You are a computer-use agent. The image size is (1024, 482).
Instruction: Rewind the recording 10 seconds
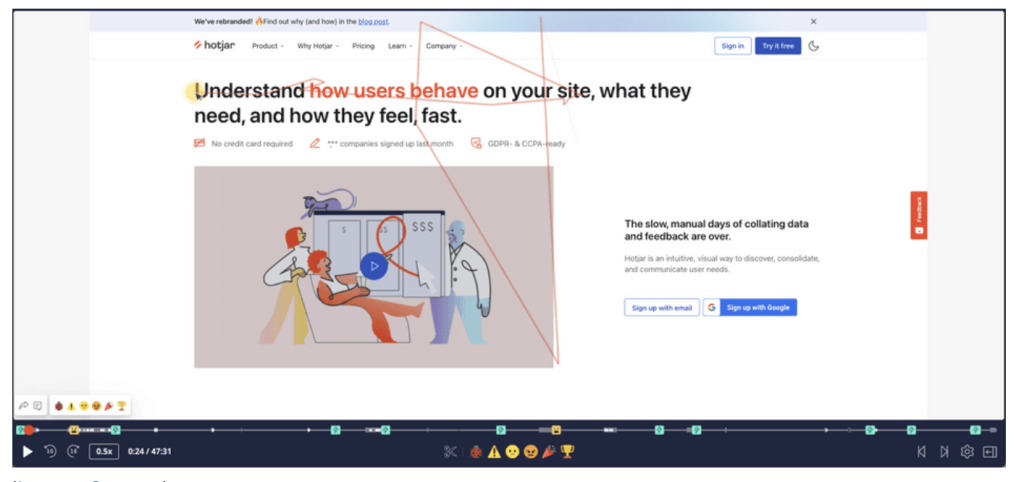[50, 452]
